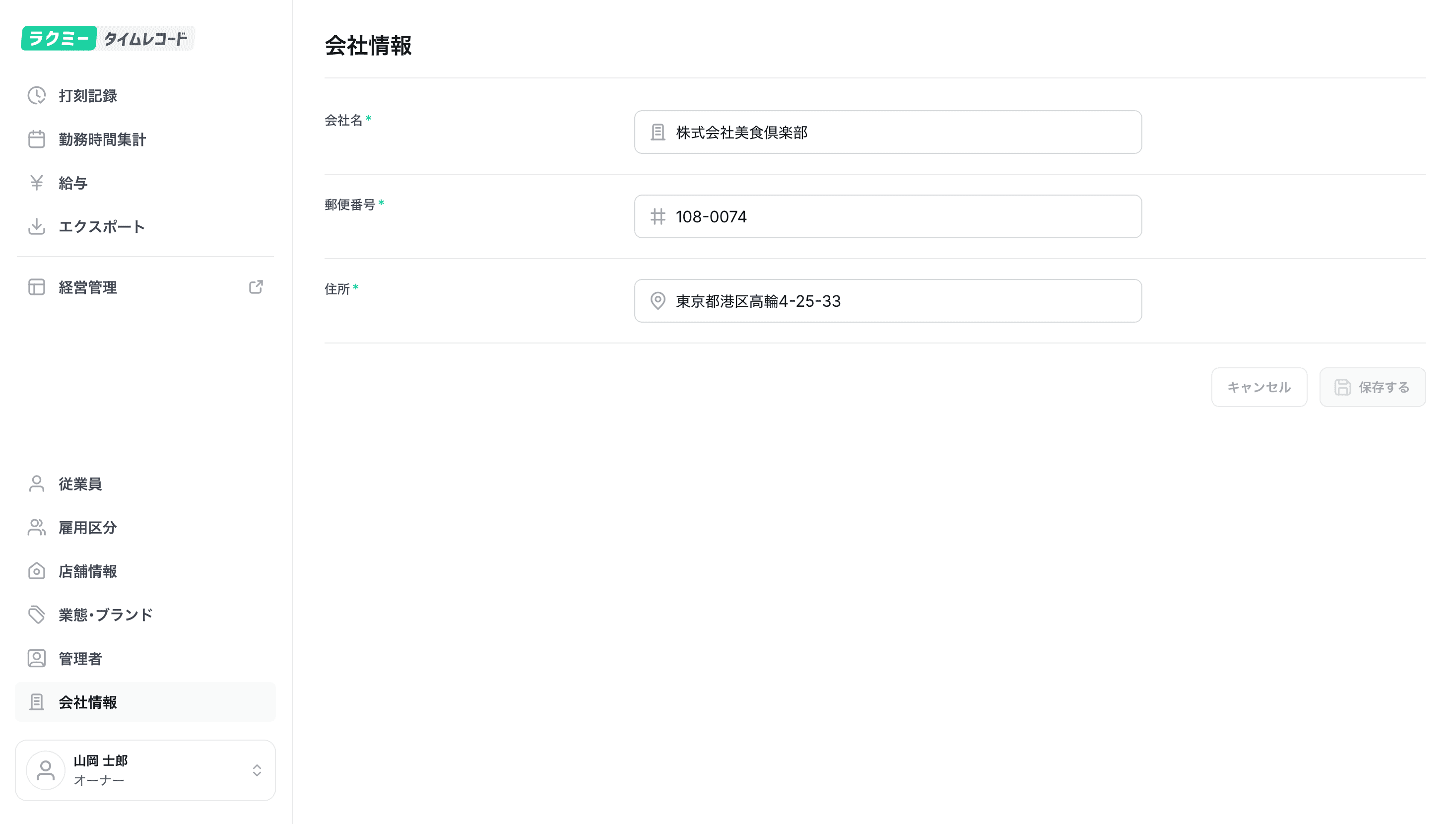Click the store icon for 店舗情報
Image resolution: width=1456 pixels, height=824 pixels.
tap(37, 571)
